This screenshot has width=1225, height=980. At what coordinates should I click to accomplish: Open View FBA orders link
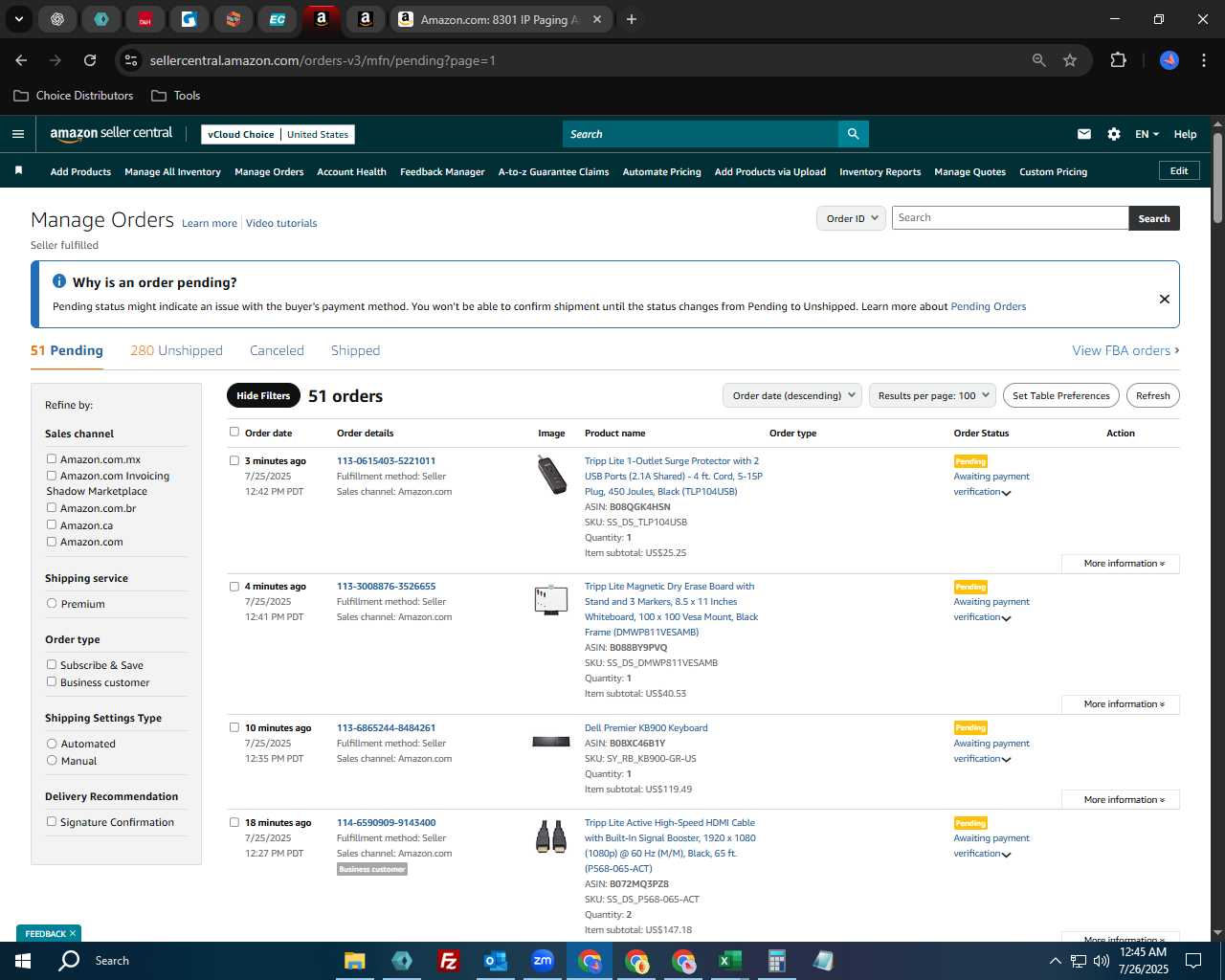(x=1125, y=350)
